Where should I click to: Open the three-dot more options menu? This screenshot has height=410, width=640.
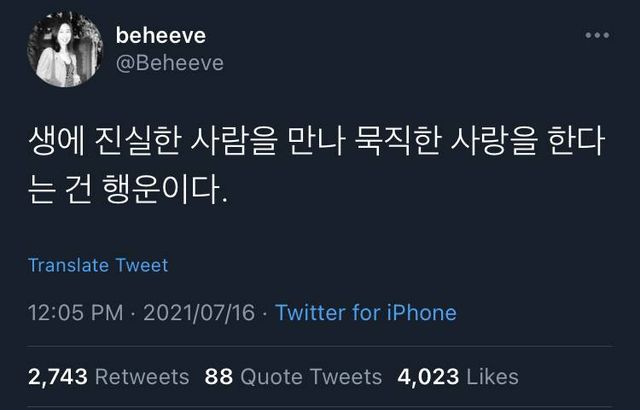pyautogui.click(x=597, y=35)
